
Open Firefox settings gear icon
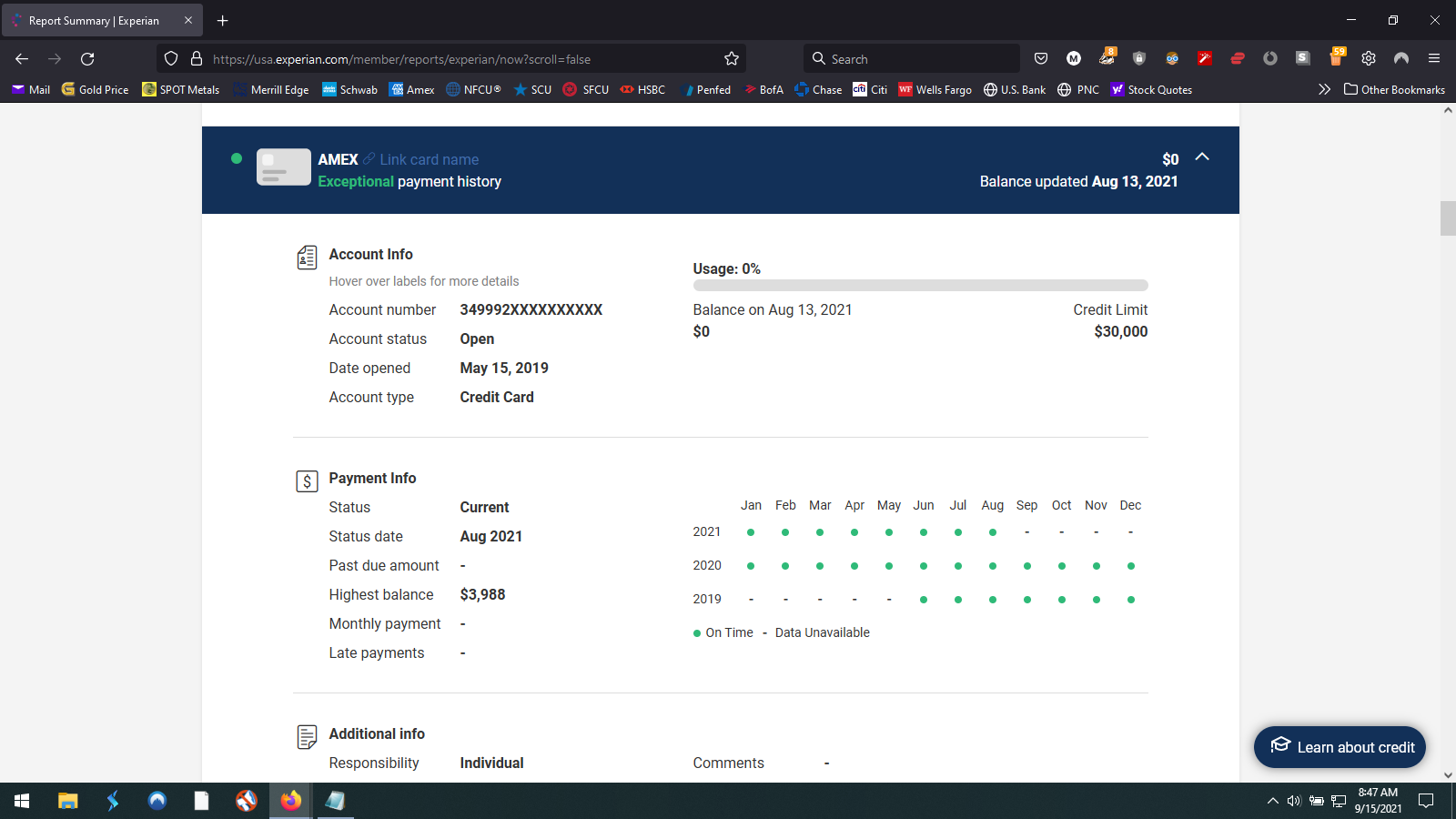[1369, 58]
